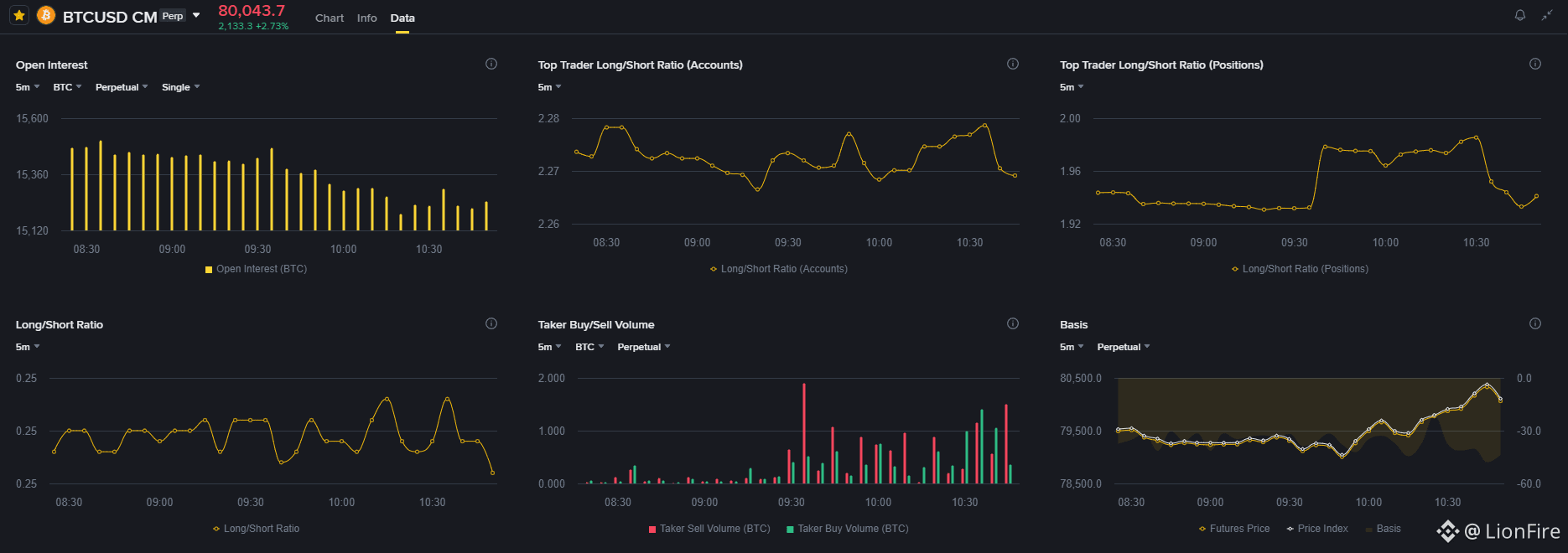Switch to the Chart tab

[x=330, y=18]
